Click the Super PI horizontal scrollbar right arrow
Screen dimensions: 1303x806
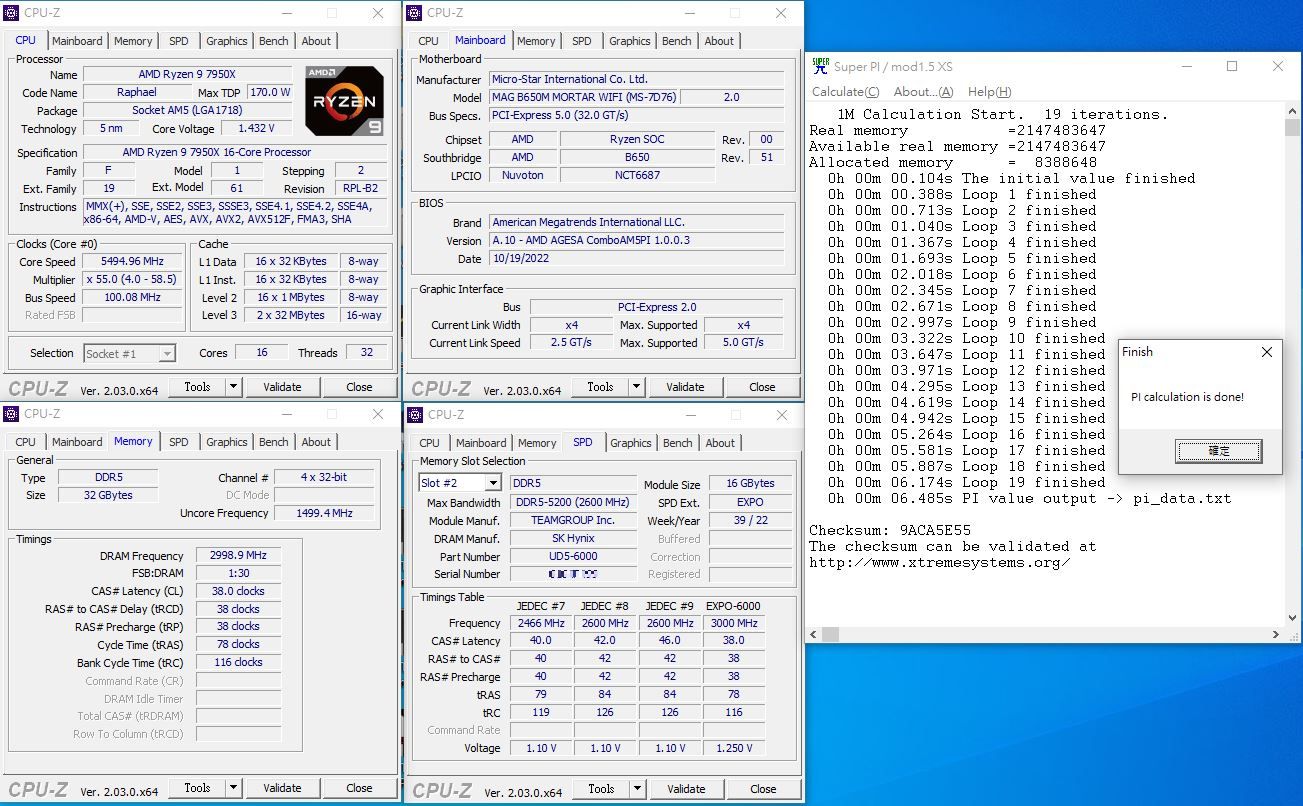tap(1277, 635)
